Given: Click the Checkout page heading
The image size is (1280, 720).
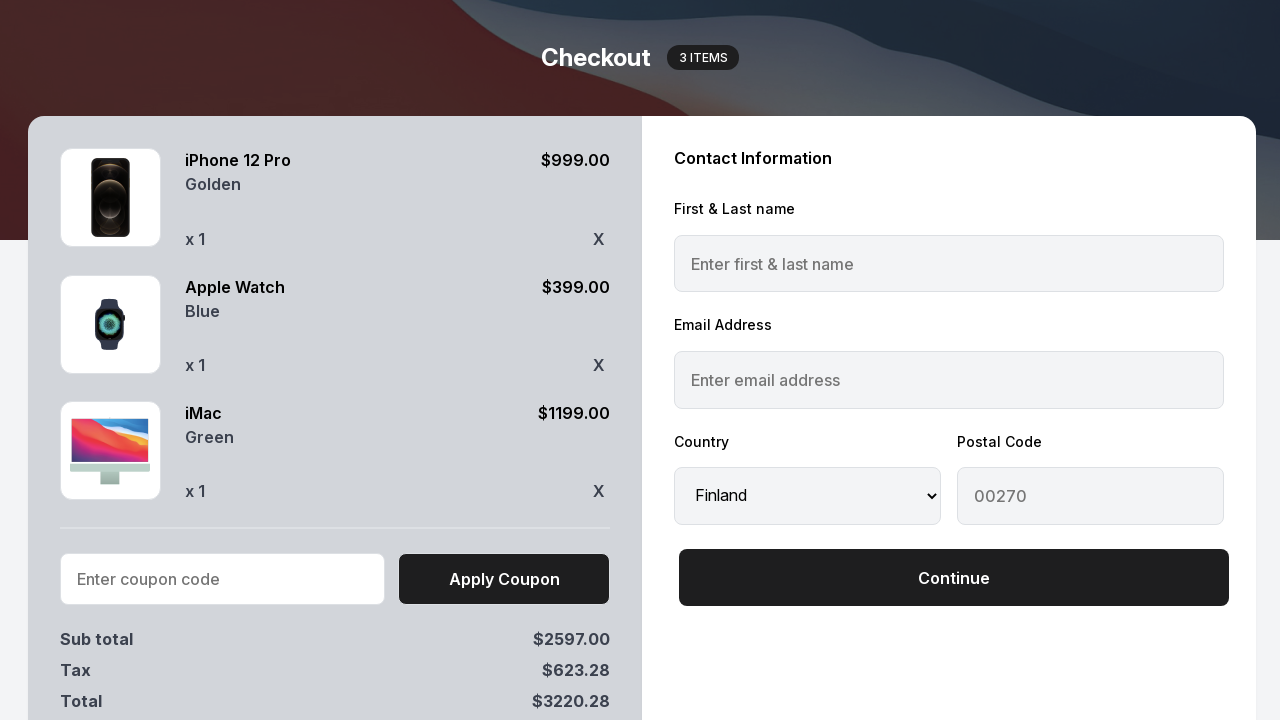Looking at the screenshot, I should [x=596, y=58].
